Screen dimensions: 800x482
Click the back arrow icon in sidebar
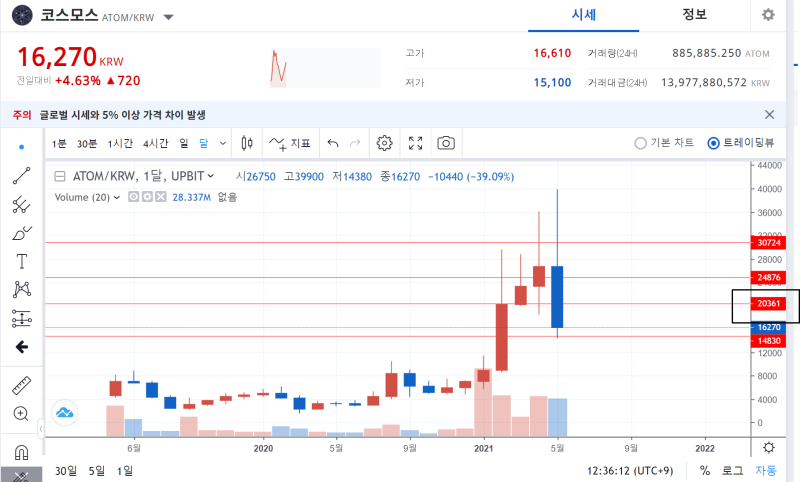[x=21, y=347]
